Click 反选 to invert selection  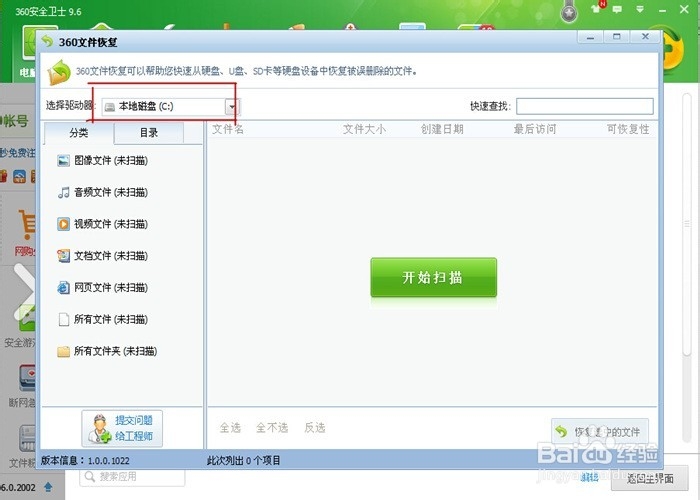click(315, 428)
